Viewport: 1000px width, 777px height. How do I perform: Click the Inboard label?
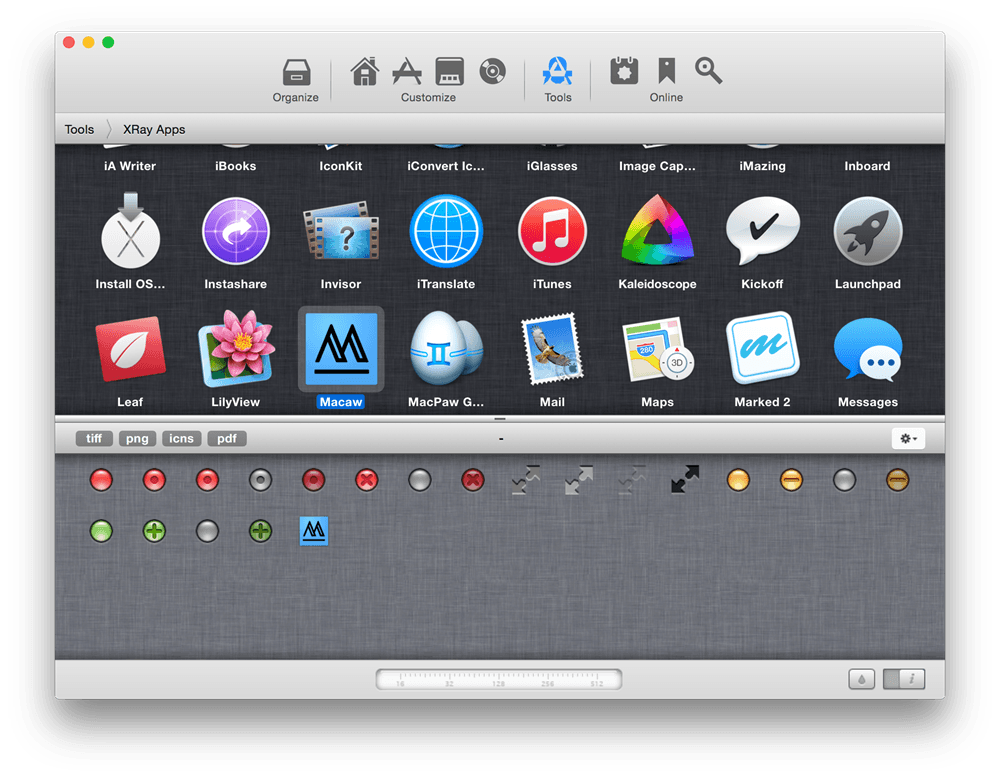tap(867, 166)
